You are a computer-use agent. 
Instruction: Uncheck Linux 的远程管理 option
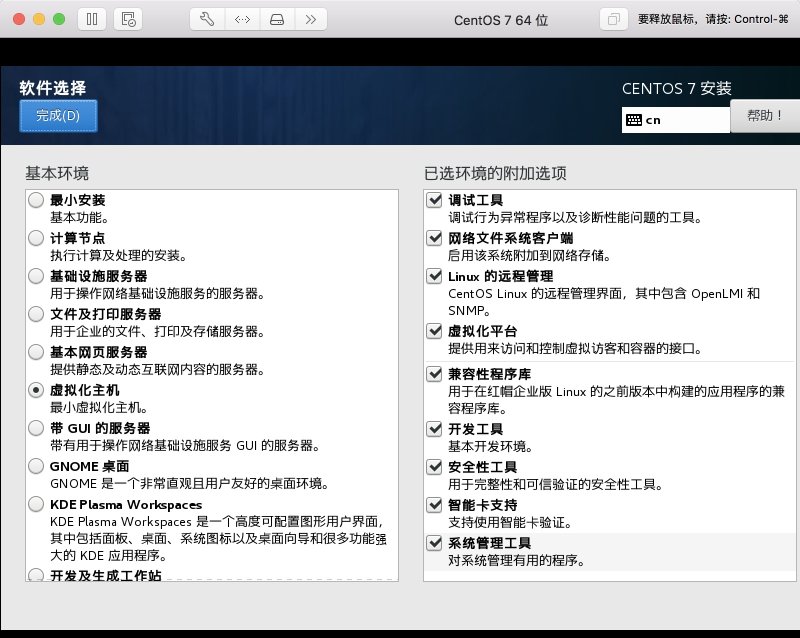pos(434,276)
